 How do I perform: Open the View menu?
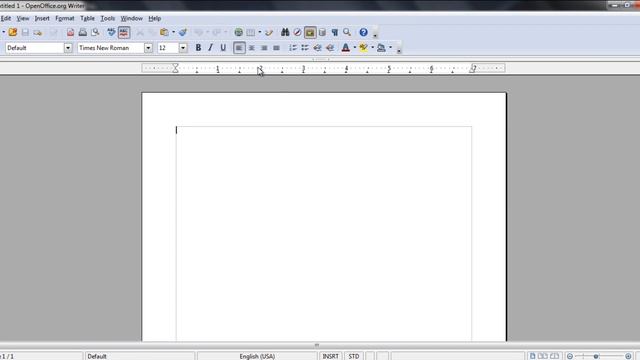23,18
